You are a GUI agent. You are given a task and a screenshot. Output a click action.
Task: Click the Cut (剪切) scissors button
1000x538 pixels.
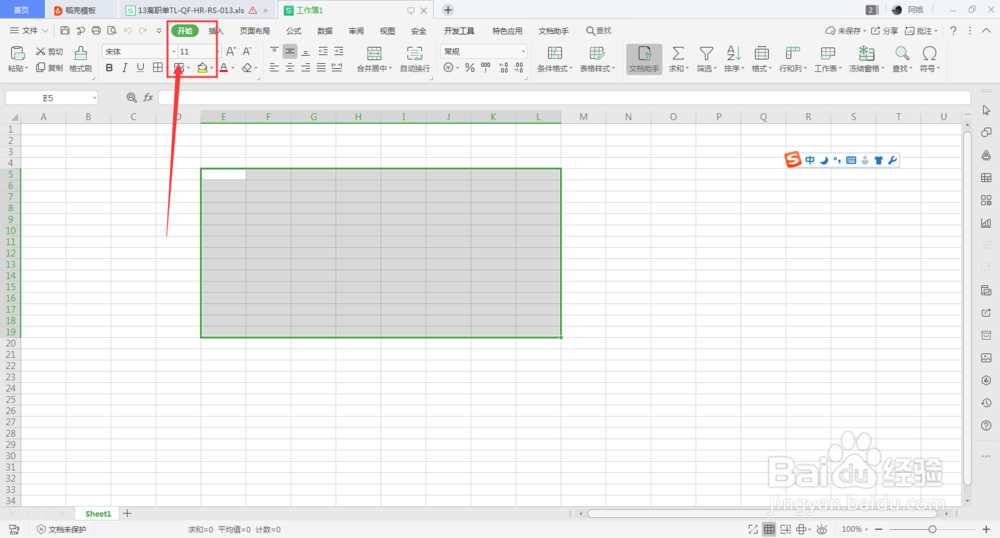pyautogui.click(x=49, y=52)
